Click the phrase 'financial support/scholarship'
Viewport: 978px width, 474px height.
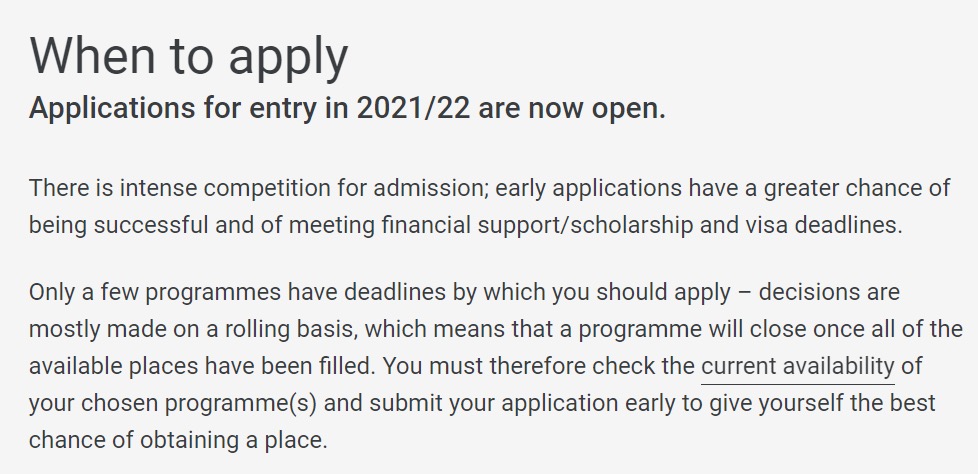pyautogui.click(x=537, y=226)
